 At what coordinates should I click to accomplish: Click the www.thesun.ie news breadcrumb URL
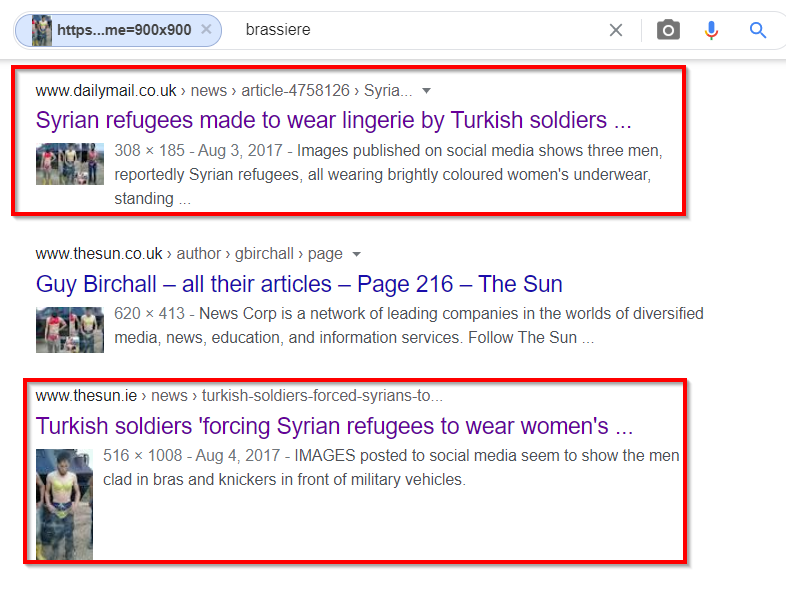click(239, 395)
